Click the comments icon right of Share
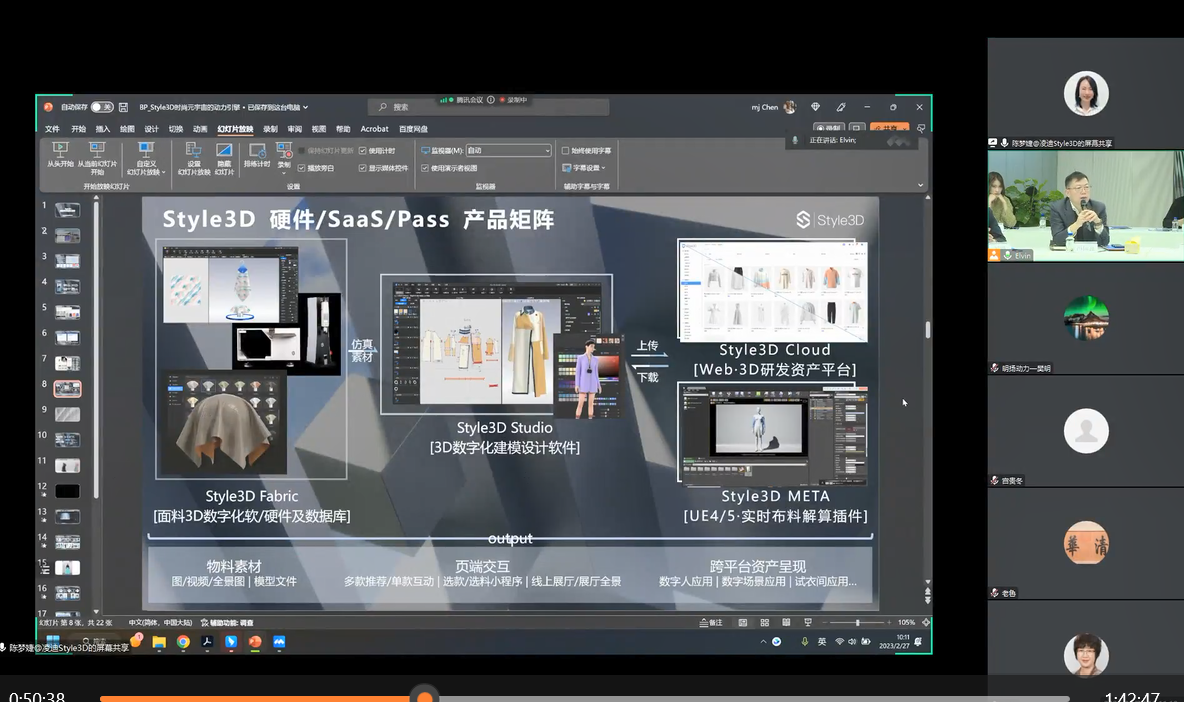1184x702 pixels. 921,128
